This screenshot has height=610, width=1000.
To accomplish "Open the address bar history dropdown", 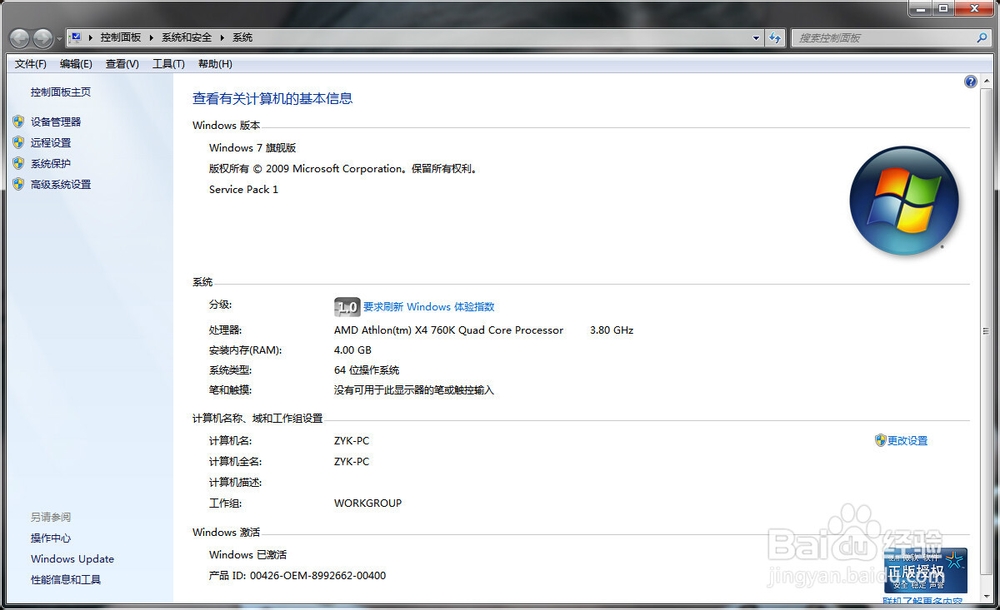I will pyautogui.click(x=756, y=38).
